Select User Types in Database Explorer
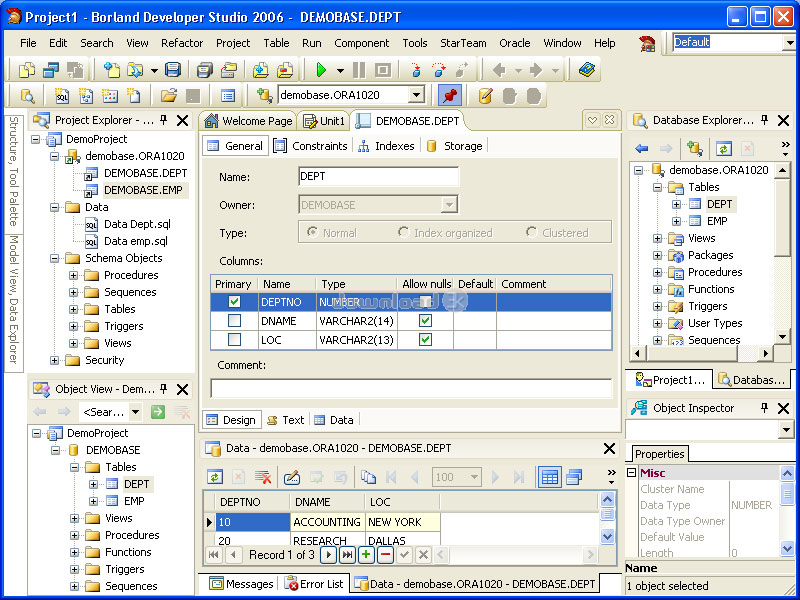Screen dimensions: 800x600 pyautogui.click(x=715, y=323)
